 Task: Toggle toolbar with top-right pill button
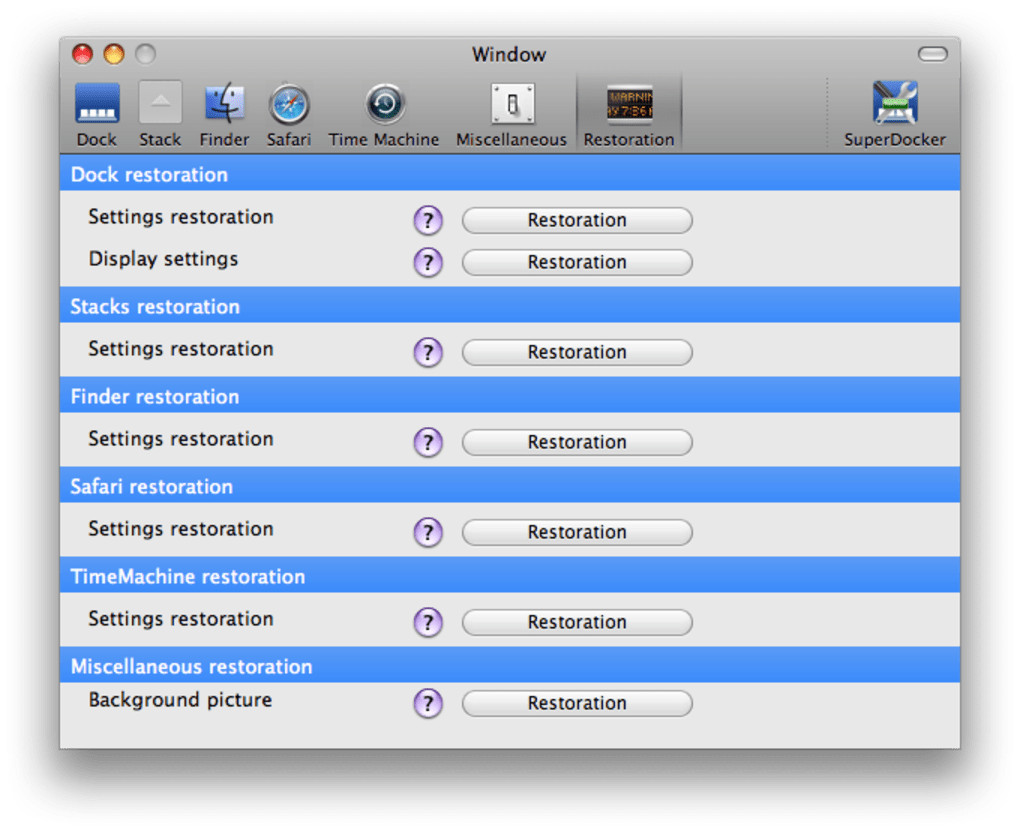click(x=932, y=54)
